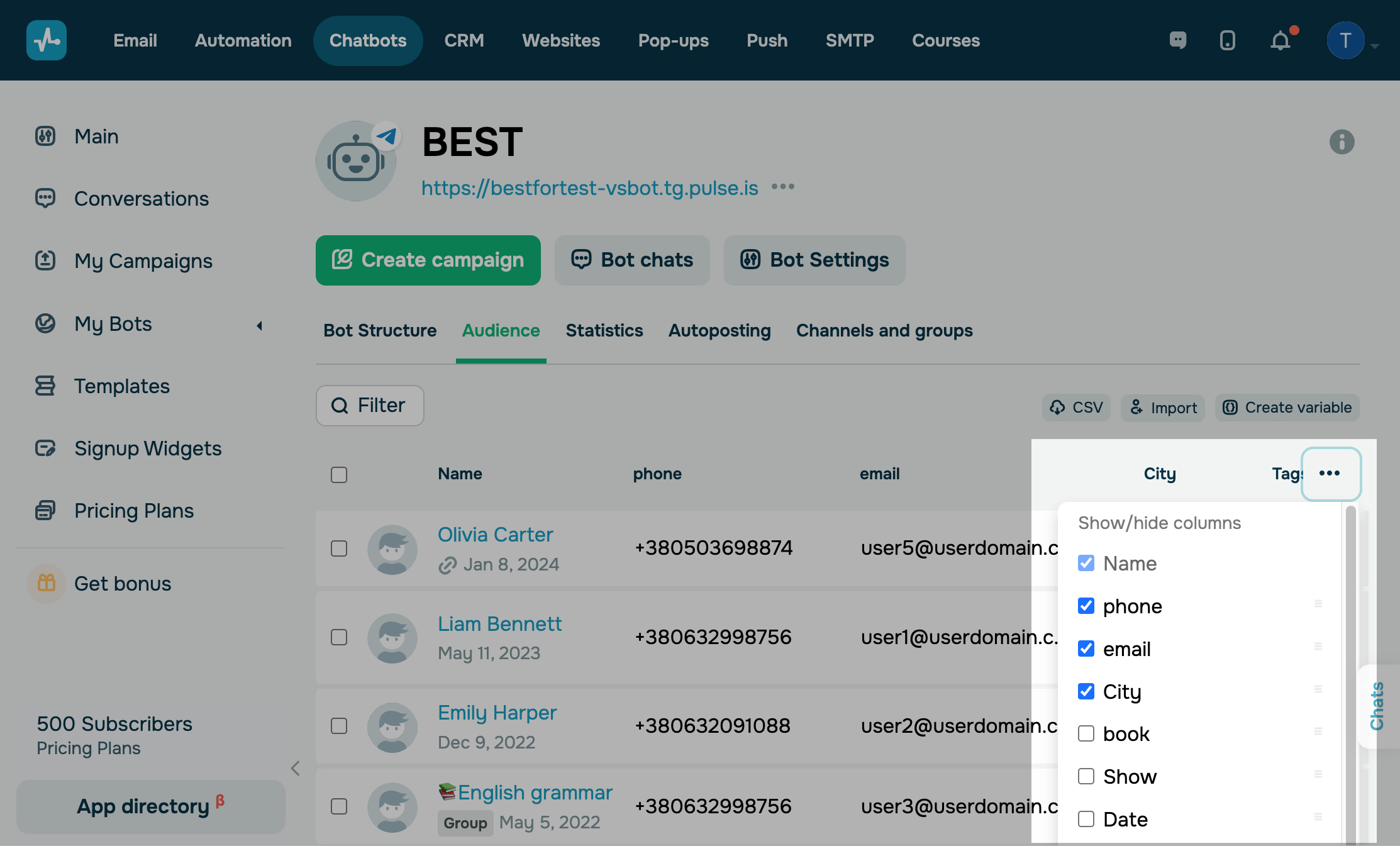
Task: Open CRM in the top navigation
Action: point(464,41)
